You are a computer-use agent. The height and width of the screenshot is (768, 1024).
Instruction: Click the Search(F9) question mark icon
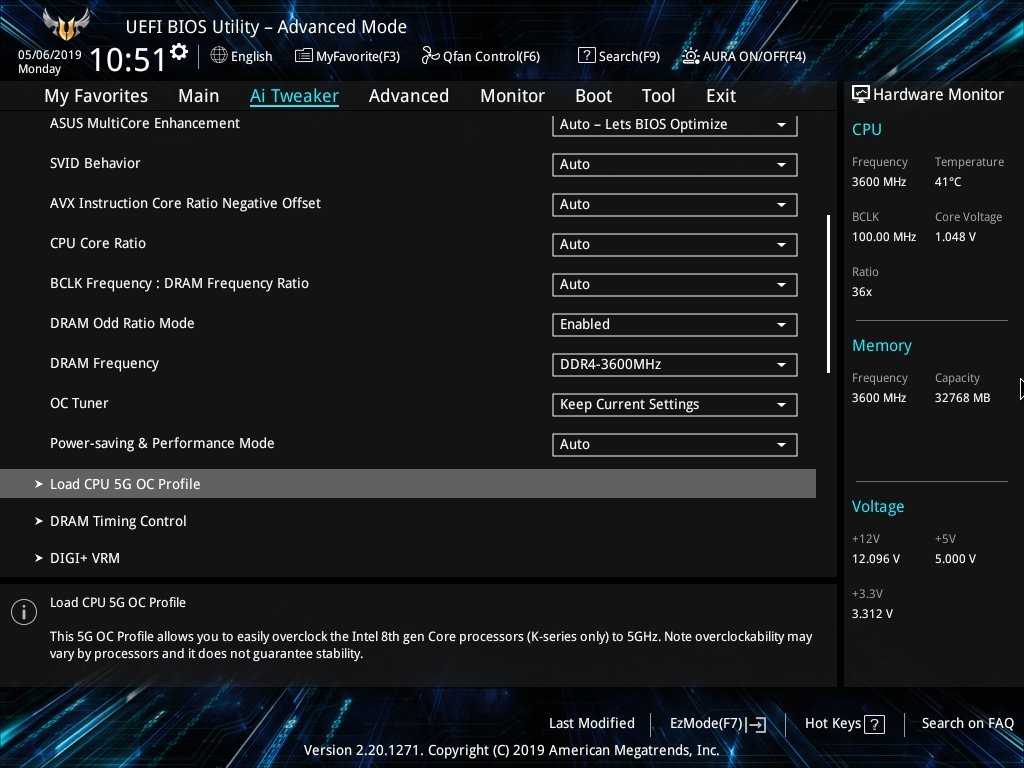(587, 56)
